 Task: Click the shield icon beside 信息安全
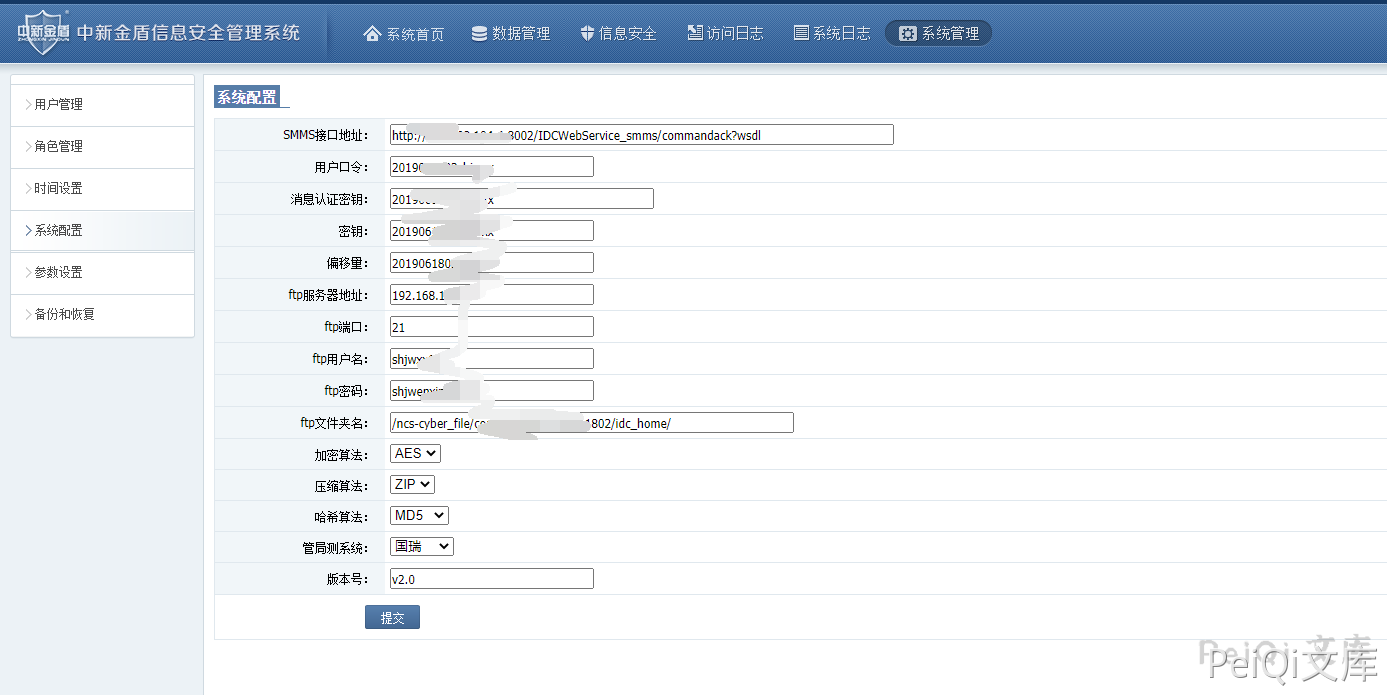point(587,33)
